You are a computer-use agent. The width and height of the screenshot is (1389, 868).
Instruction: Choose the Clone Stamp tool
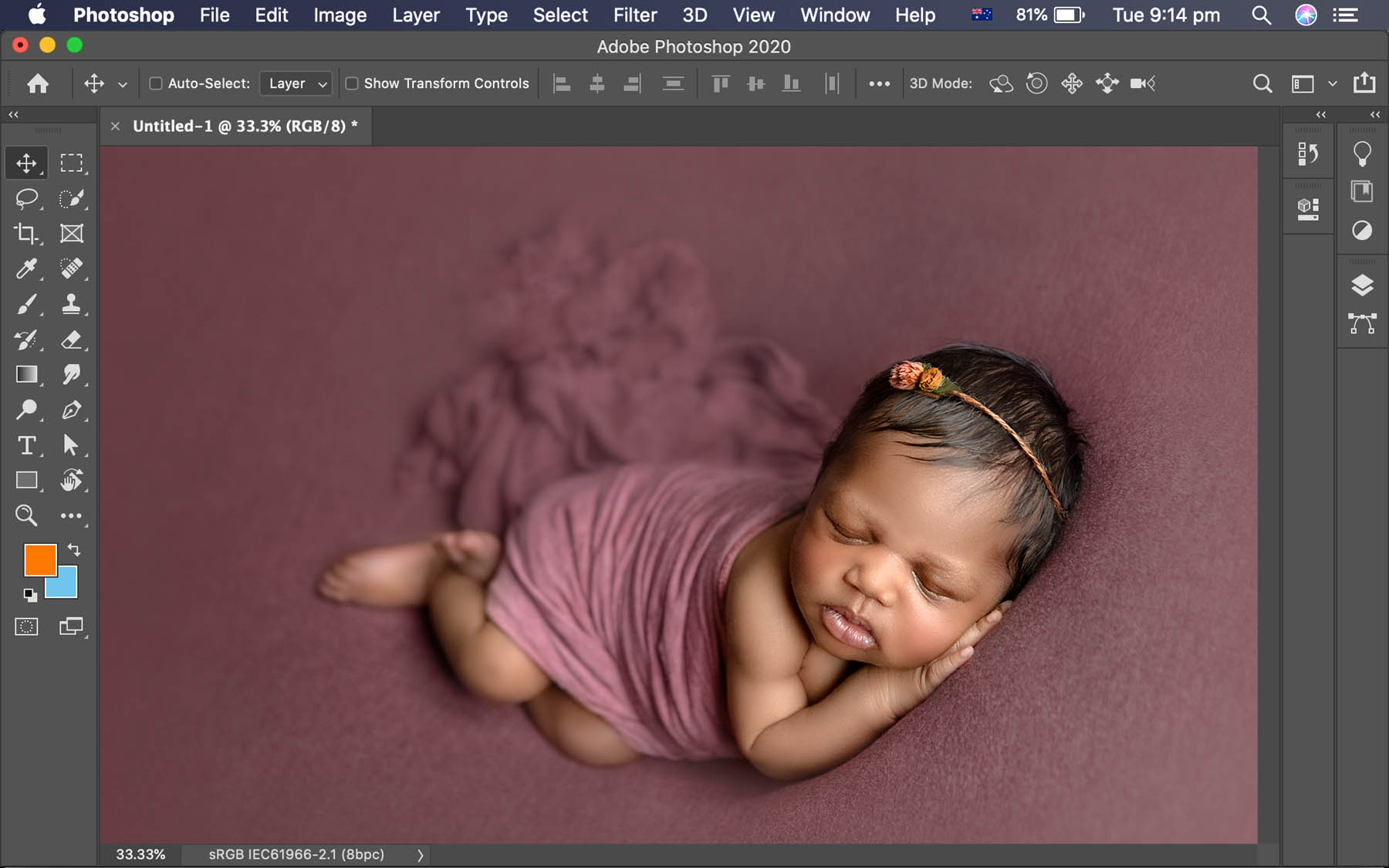(x=72, y=304)
